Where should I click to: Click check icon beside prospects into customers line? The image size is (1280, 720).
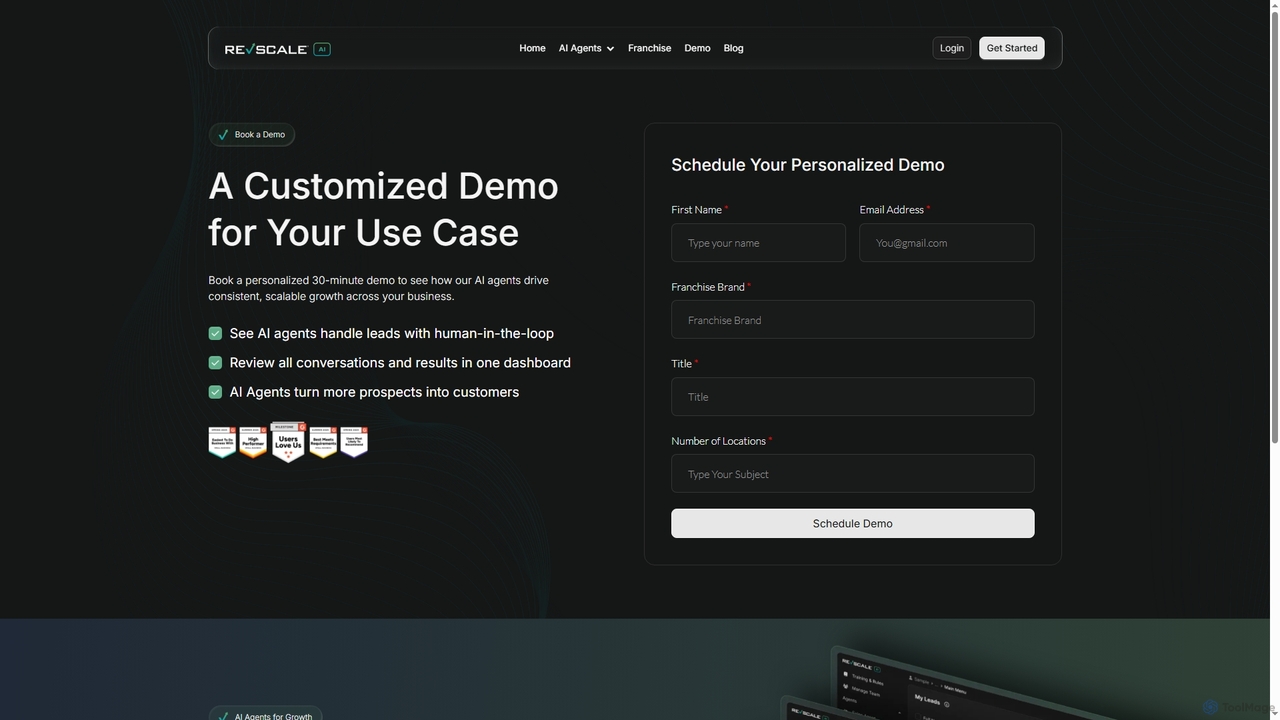coord(215,392)
